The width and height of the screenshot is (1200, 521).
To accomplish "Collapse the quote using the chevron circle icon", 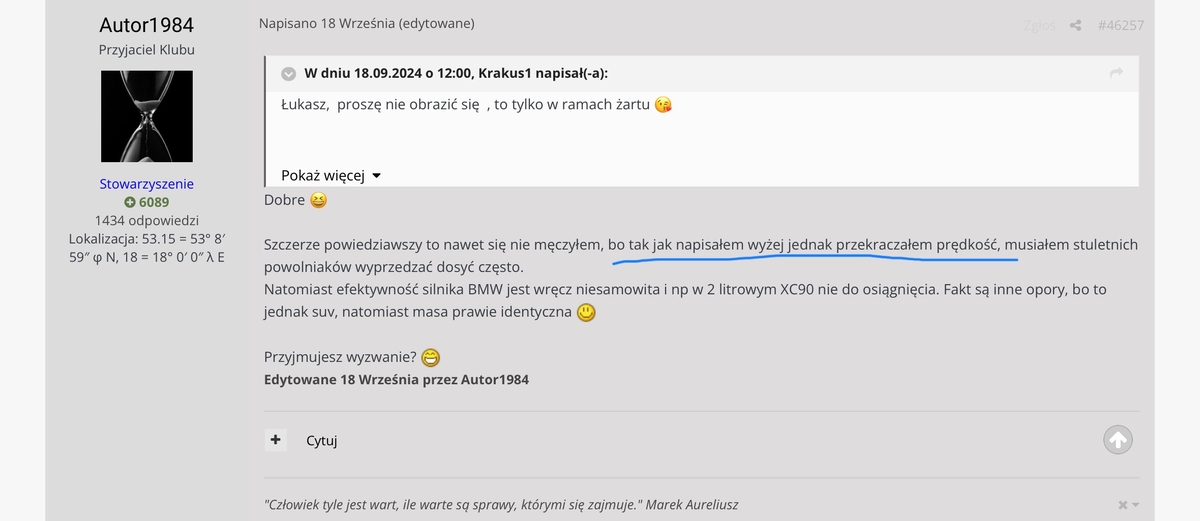I will point(288,73).
